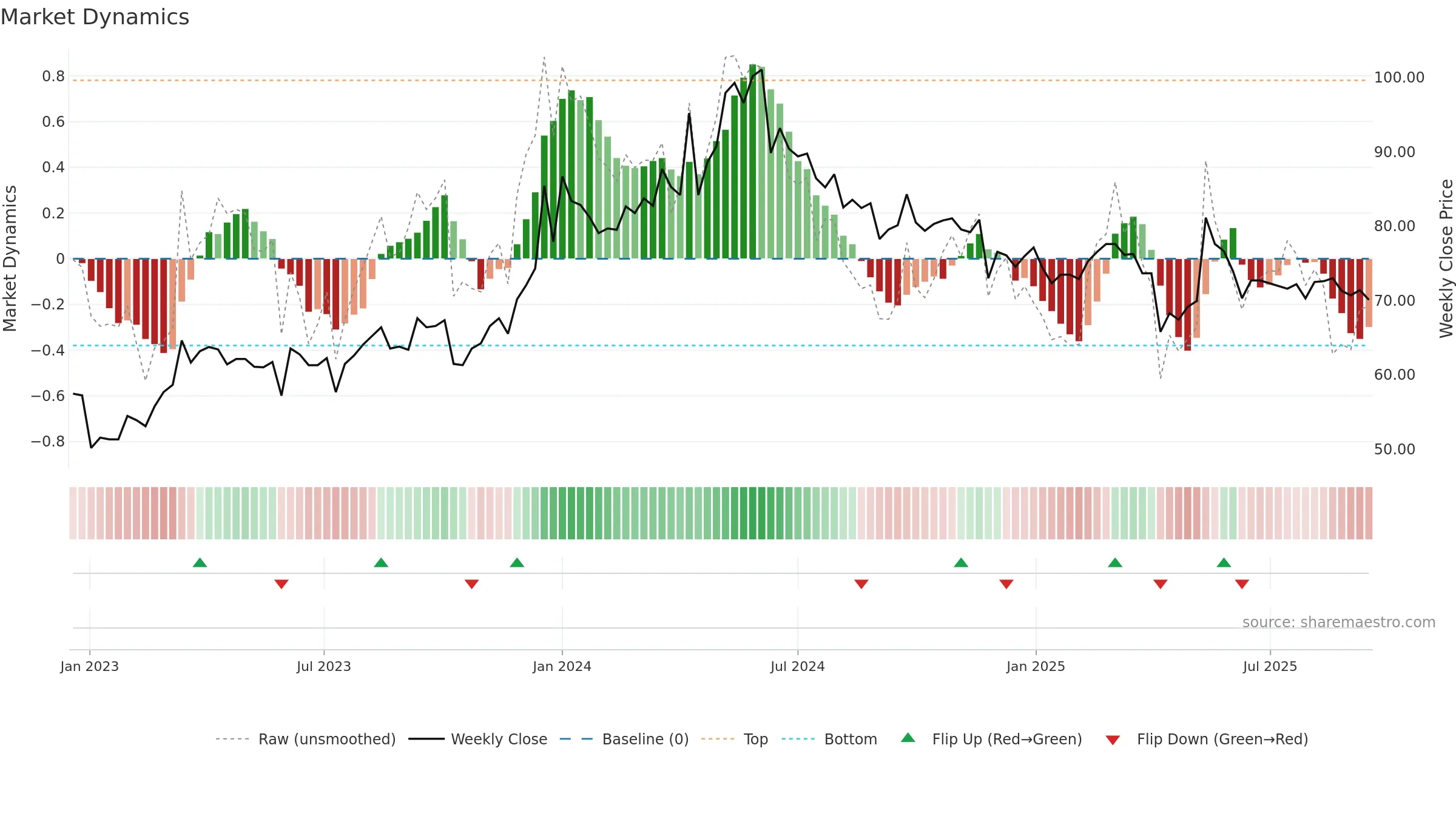Screen dimensions: 1456x819
Task: Select the flip-down marker near late May 2023
Action: coord(281,584)
